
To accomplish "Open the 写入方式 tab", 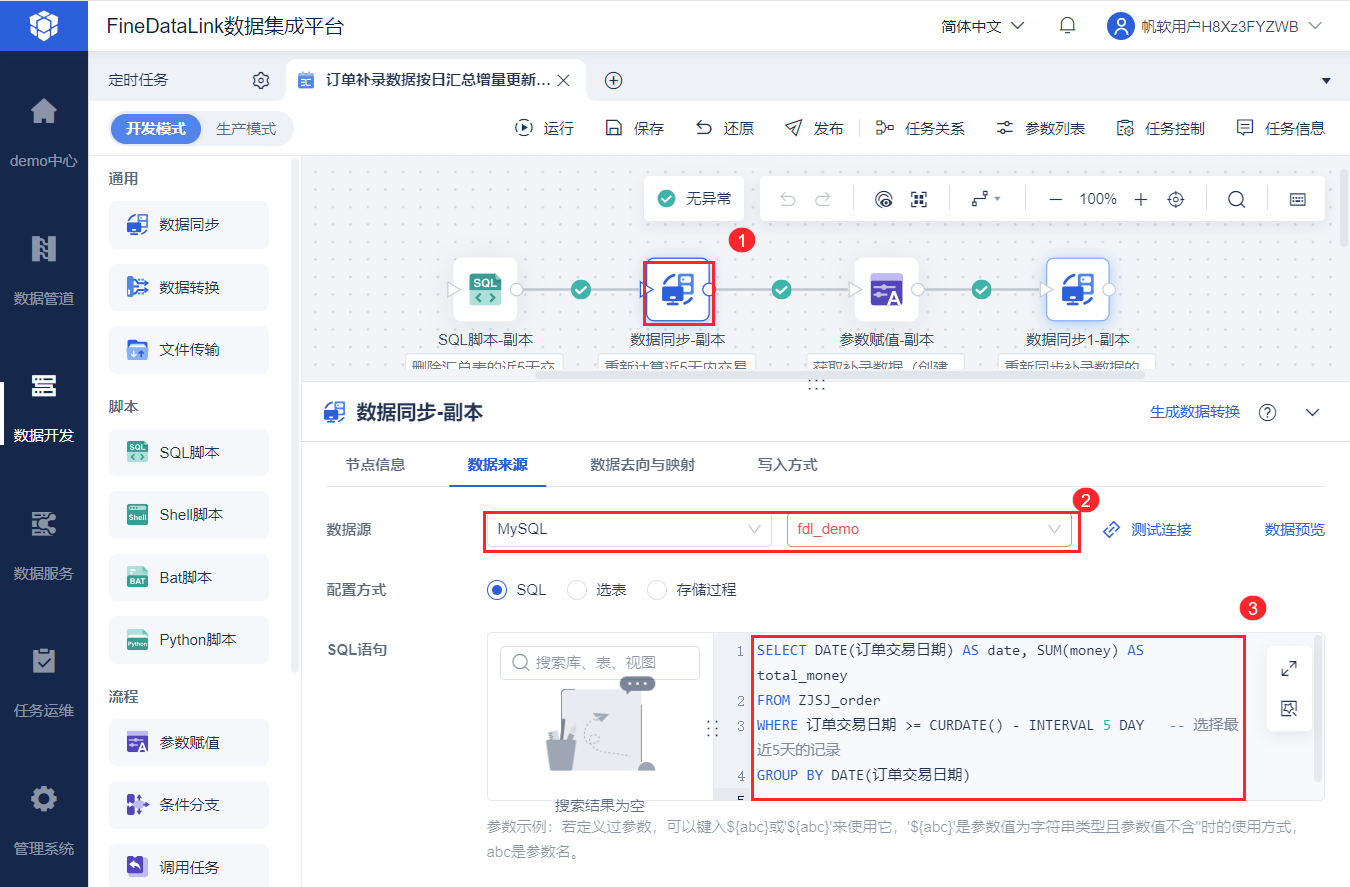I will coord(788,464).
